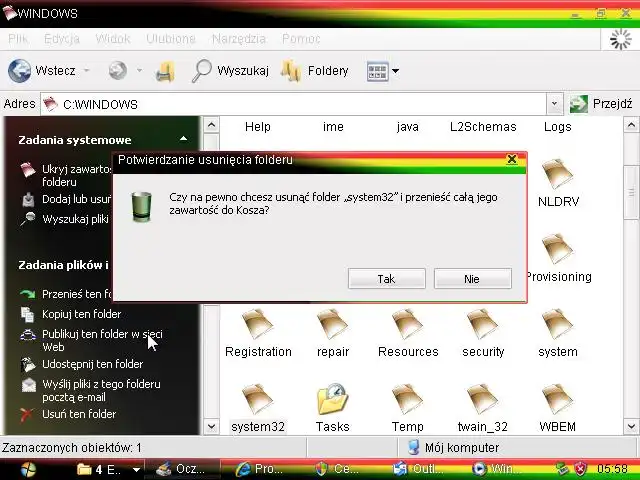Close the folder deletion confirmation dialog
The width and height of the screenshot is (640, 480).
(512, 159)
